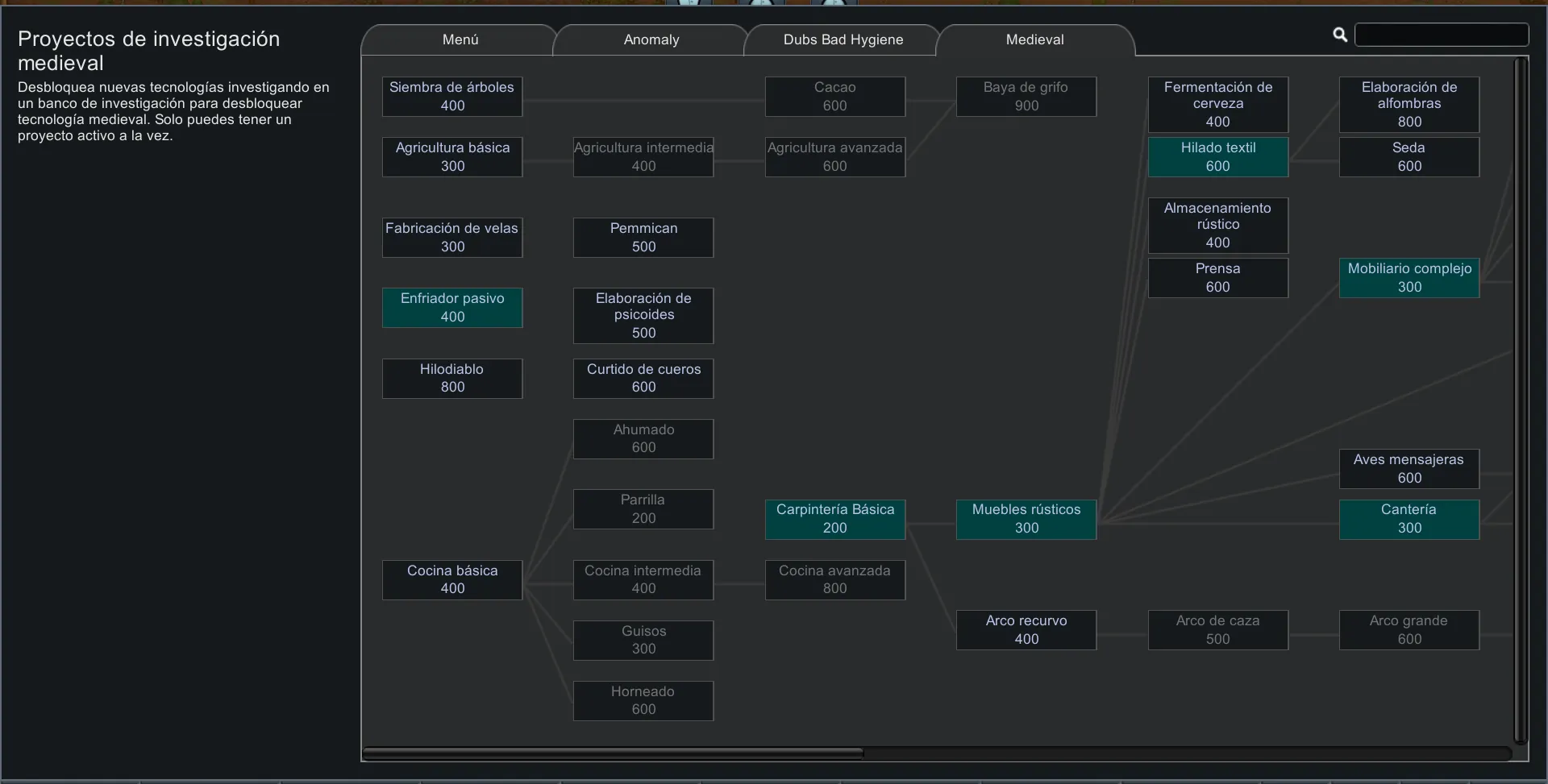The image size is (1548, 784).
Task: Choose Curtido de cueros research
Action: point(643,379)
